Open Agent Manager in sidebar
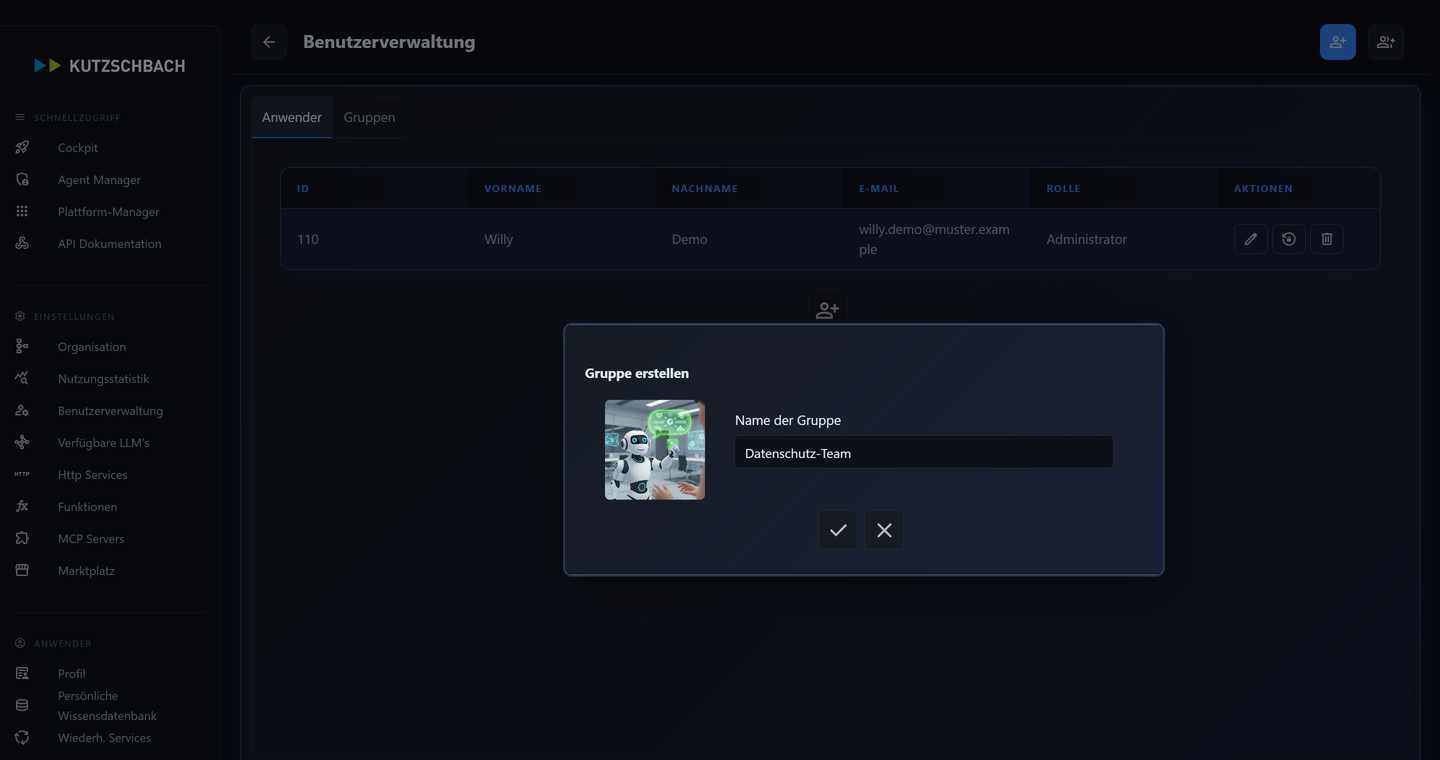Screen dimensions: 1440x760 click(99, 180)
